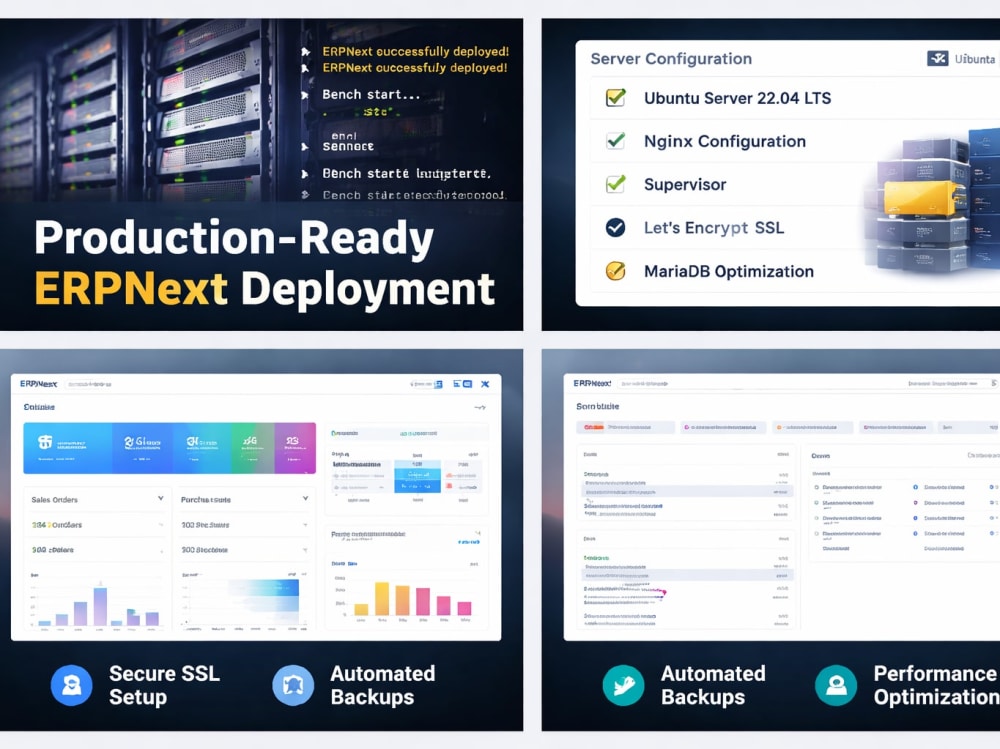The height and width of the screenshot is (749, 1000).
Task: Click the blue X icon in chart dashboard header
Action: 485,384
